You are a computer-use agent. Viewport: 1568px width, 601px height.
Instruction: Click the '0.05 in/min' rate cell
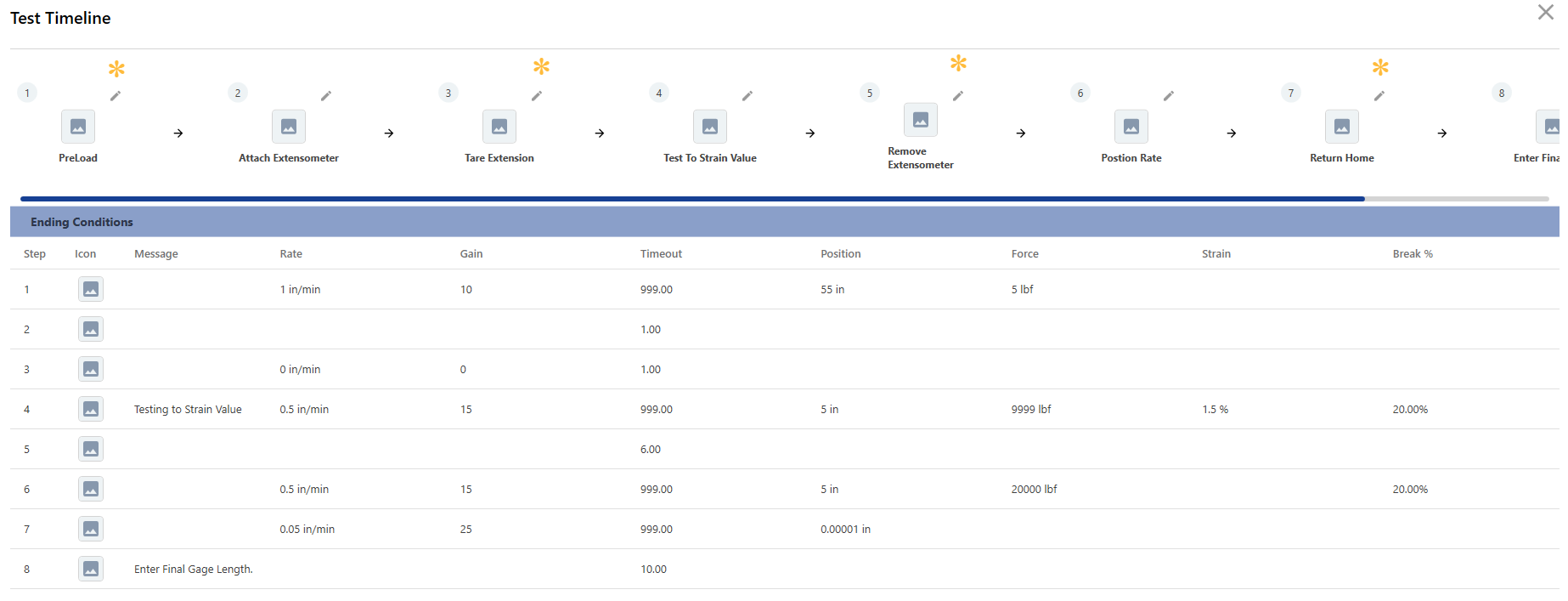tap(307, 530)
